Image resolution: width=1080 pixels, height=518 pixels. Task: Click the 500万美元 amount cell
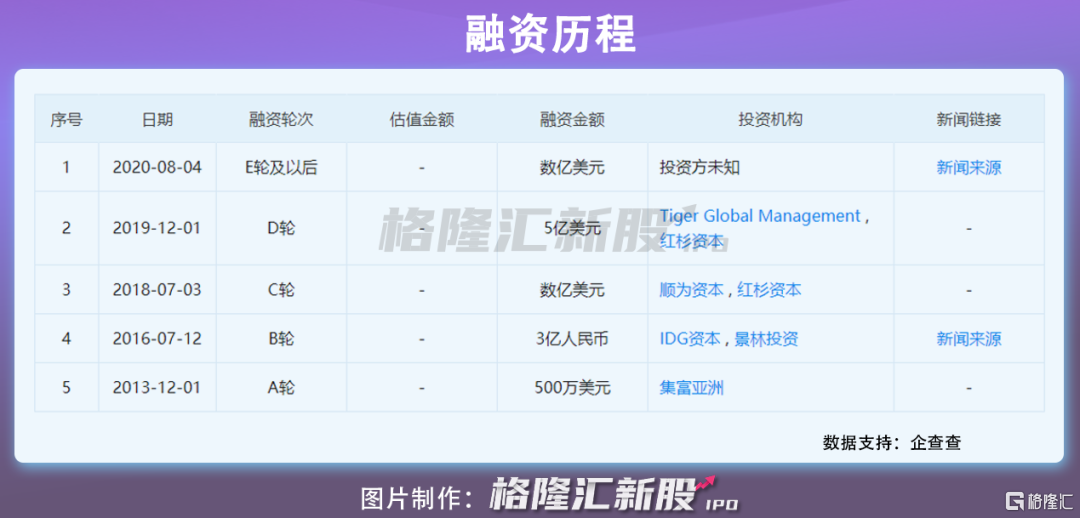pos(572,388)
